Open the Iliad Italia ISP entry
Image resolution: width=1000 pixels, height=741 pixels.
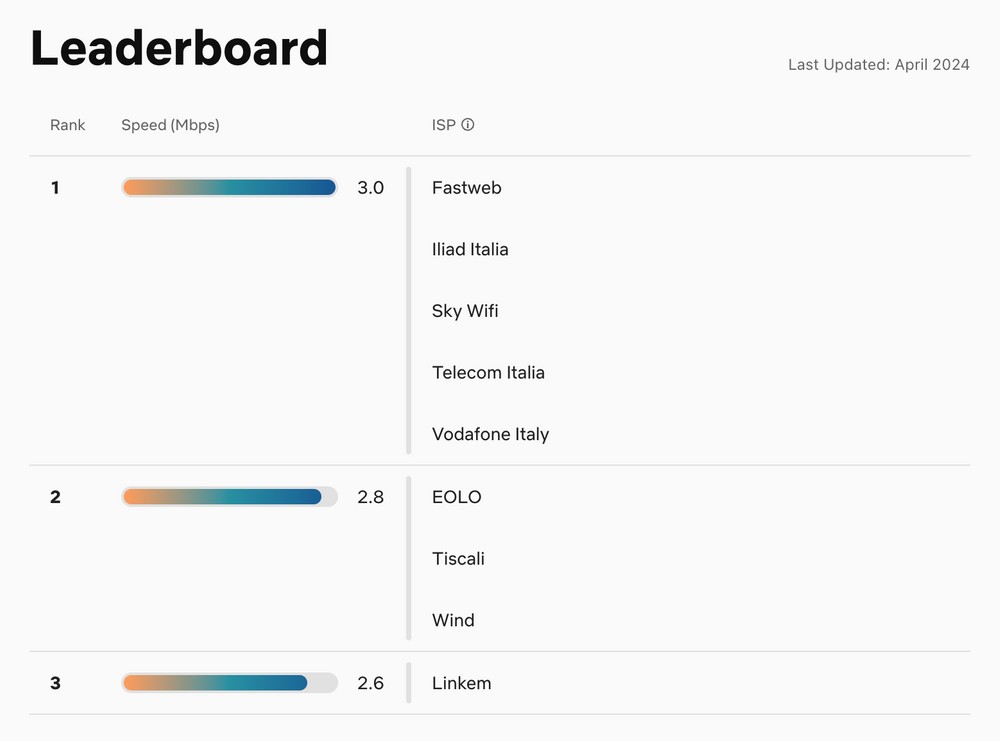[x=470, y=249]
